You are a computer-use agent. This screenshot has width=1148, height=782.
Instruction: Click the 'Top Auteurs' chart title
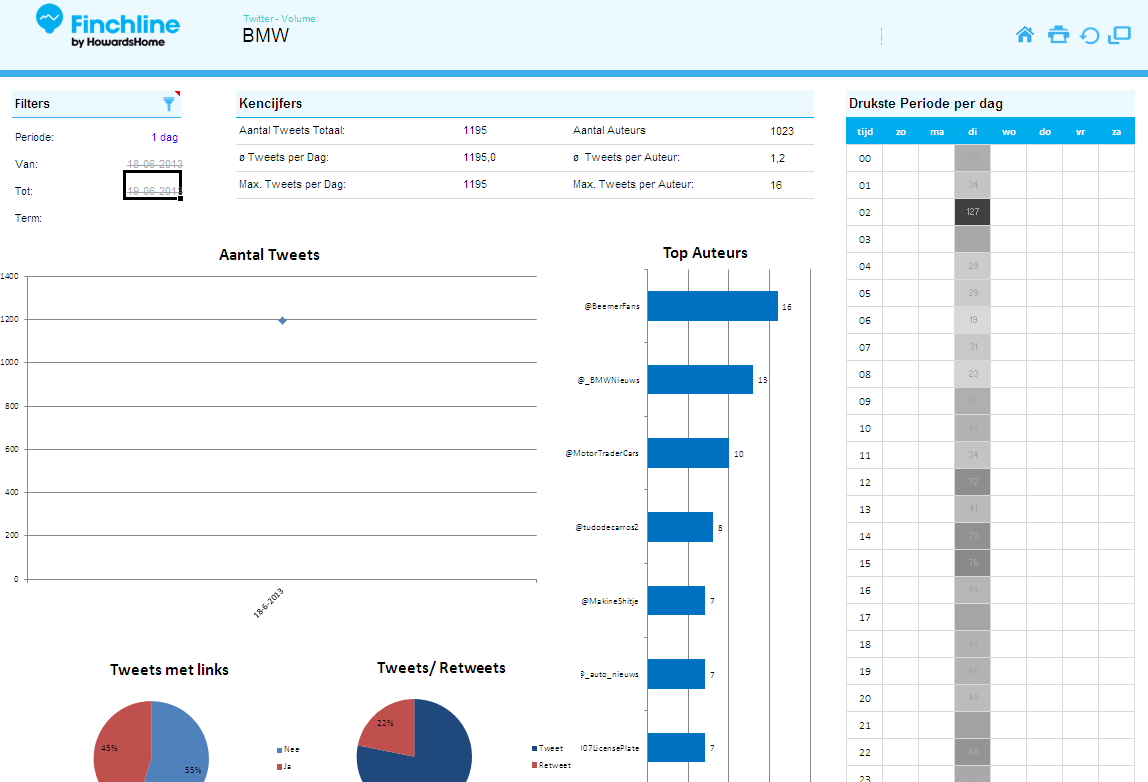[x=705, y=253]
